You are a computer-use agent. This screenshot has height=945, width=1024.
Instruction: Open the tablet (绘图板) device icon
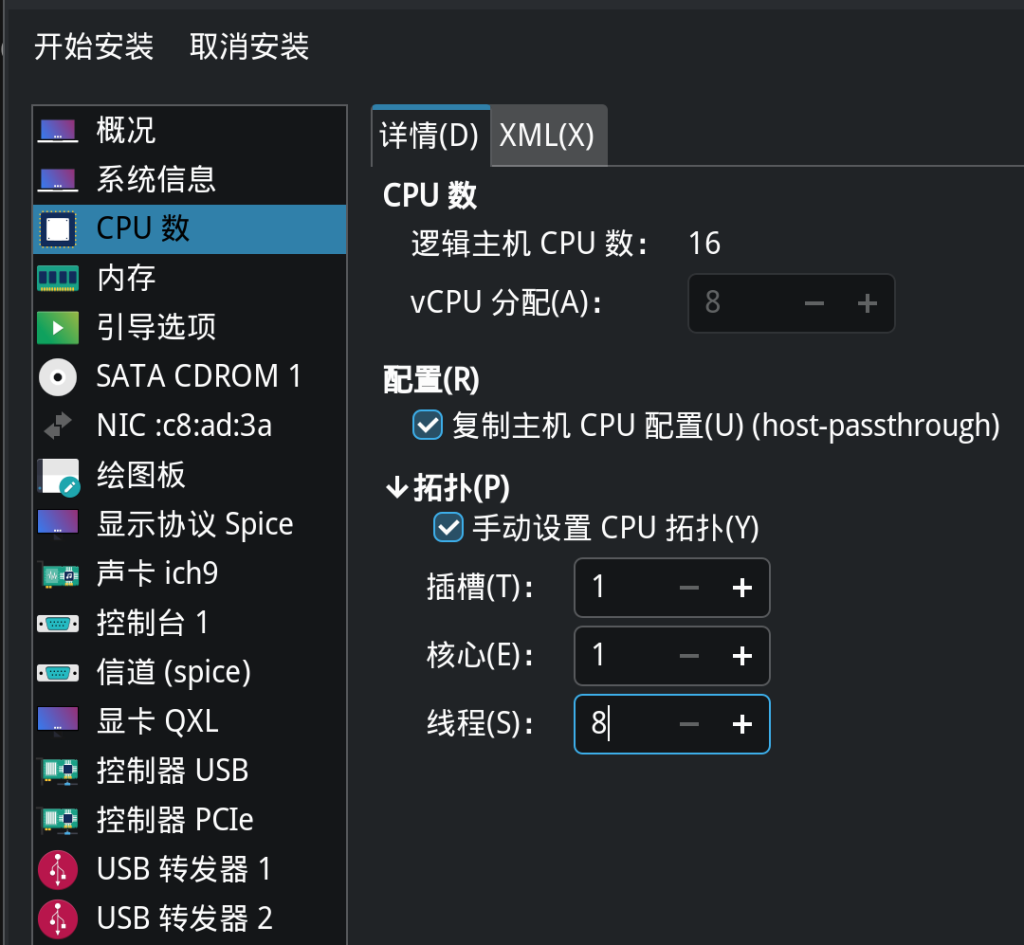(57, 476)
